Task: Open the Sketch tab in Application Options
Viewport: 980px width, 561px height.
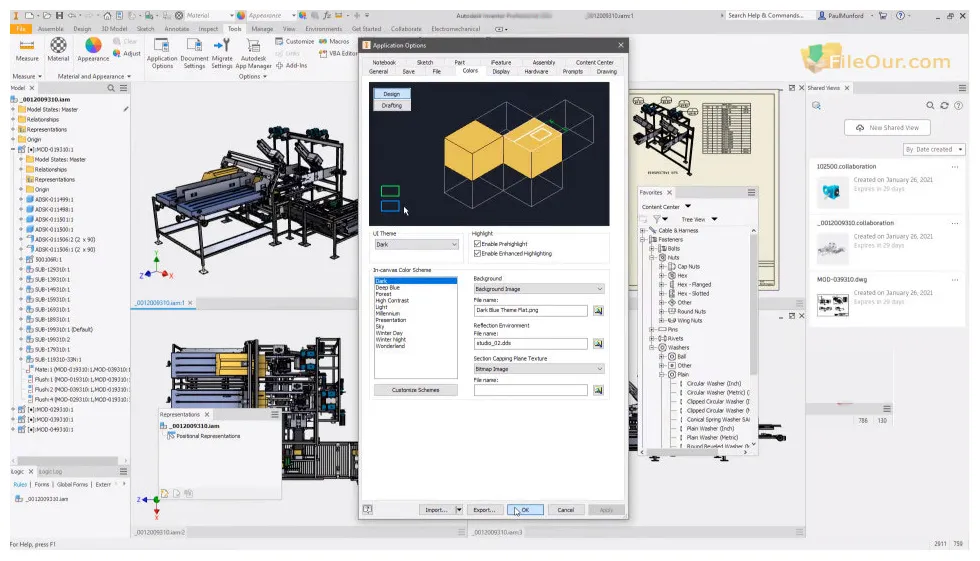Action: click(x=425, y=62)
